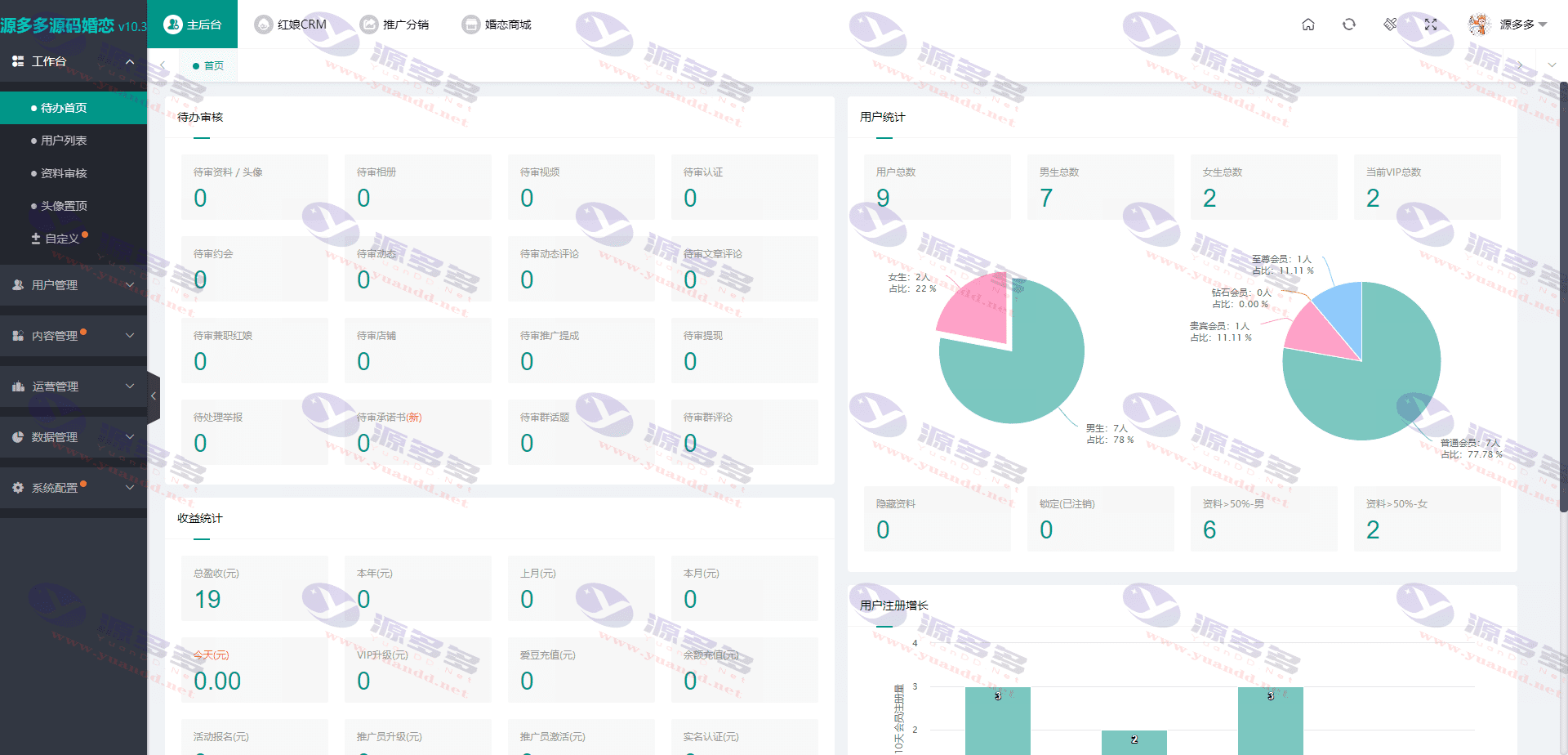Image resolution: width=1568 pixels, height=755 pixels.
Task: Collapse the sidebar using the side handle arrow
Action: click(153, 396)
